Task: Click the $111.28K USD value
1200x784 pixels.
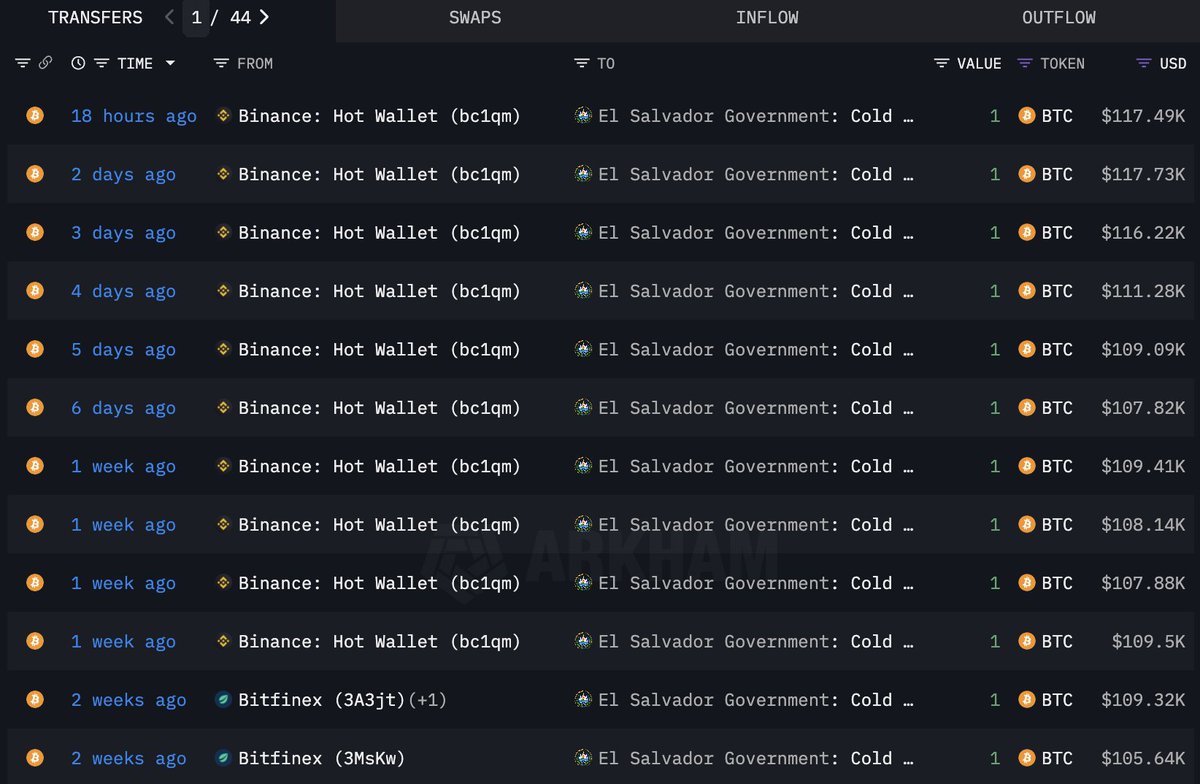Action: 1143,291
